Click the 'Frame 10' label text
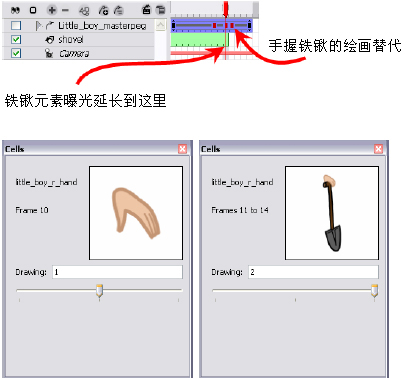This screenshot has width=413, height=378. click(32, 210)
